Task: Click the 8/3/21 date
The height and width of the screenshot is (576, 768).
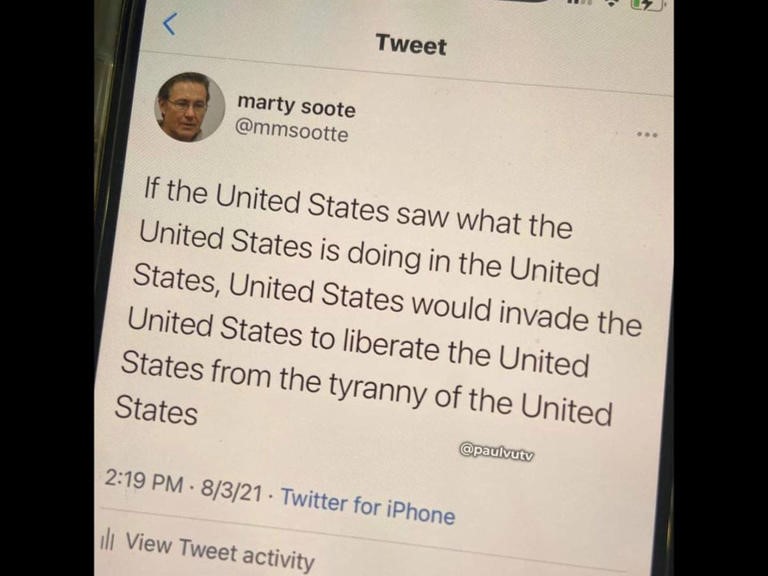Action: coord(231,490)
